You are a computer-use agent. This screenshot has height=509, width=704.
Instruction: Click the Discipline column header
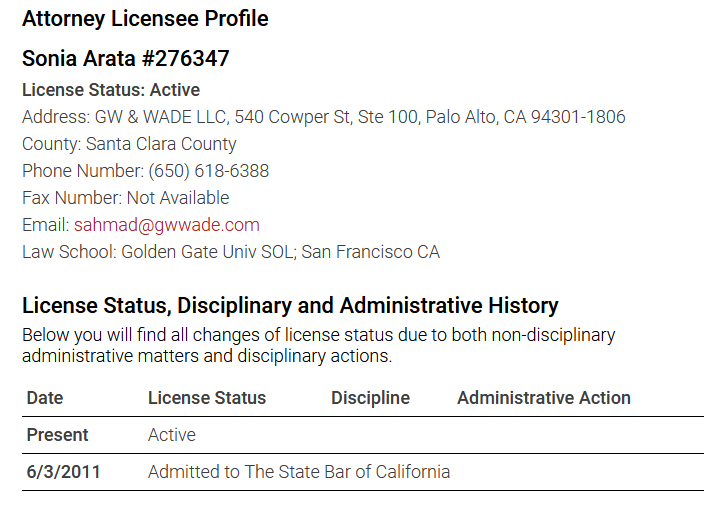click(x=370, y=398)
